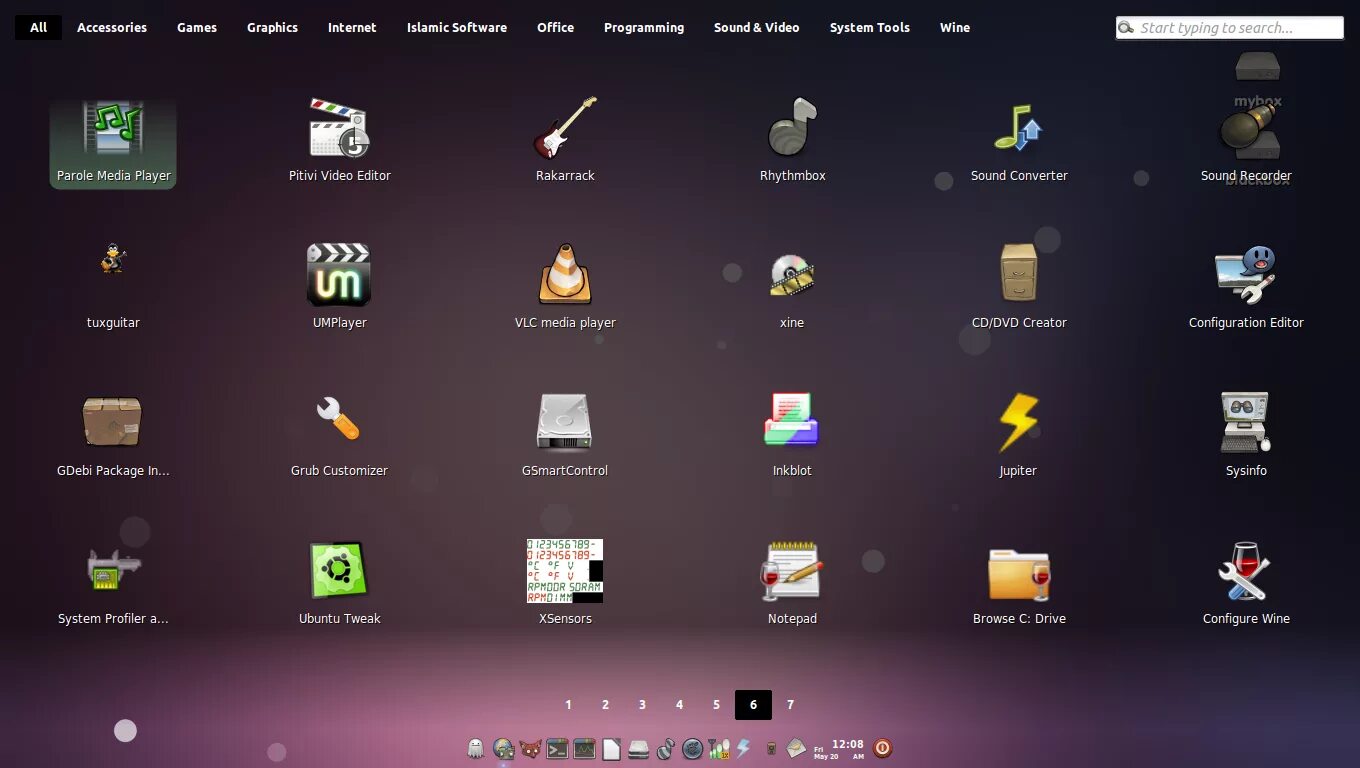1360x768 pixels.
Task: Open terminal from the dock
Action: (557, 748)
